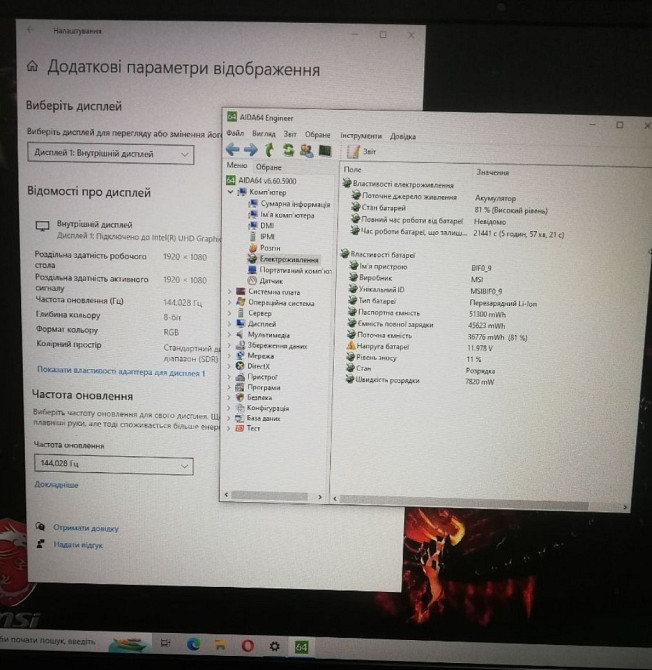Click the display adapter properties link
The image size is (652, 670).
point(120,372)
